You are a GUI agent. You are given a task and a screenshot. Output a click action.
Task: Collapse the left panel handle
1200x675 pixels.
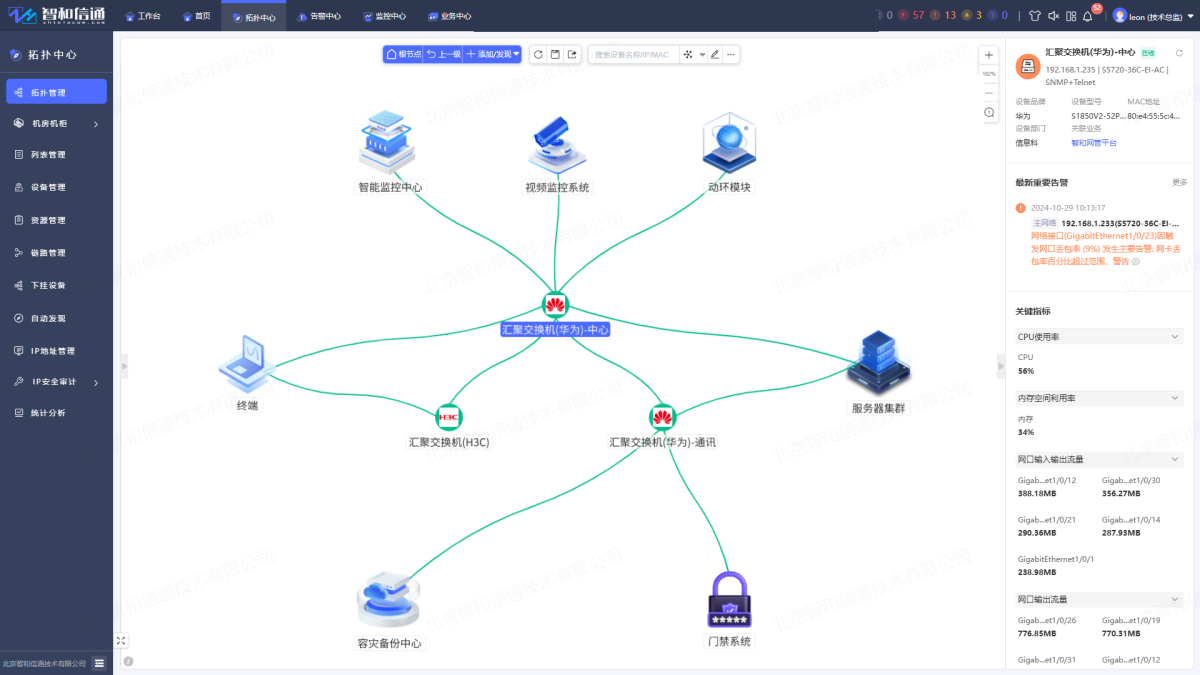(124, 366)
